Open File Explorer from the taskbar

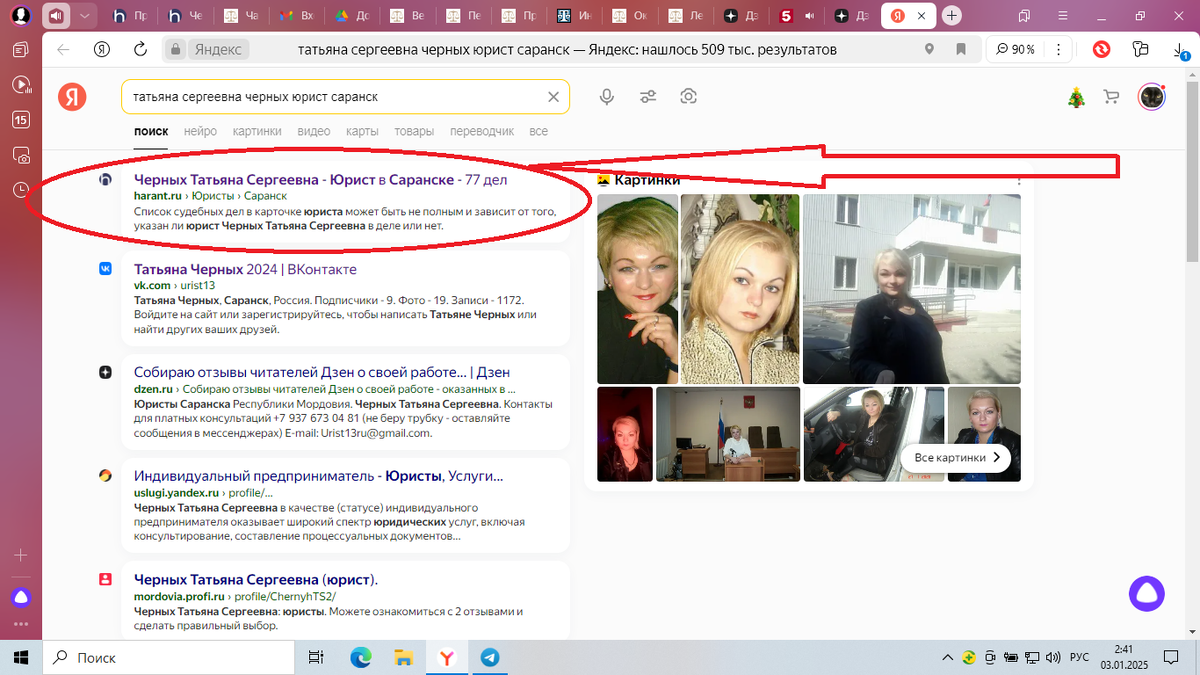point(403,657)
